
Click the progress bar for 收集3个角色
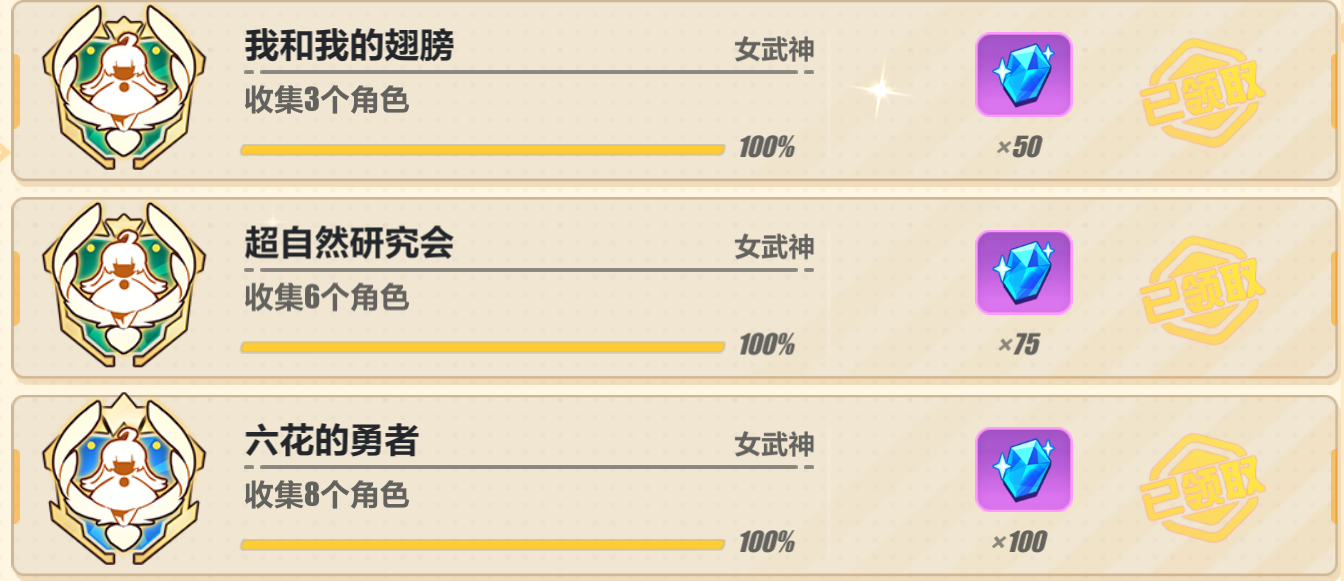pos(483,150)
